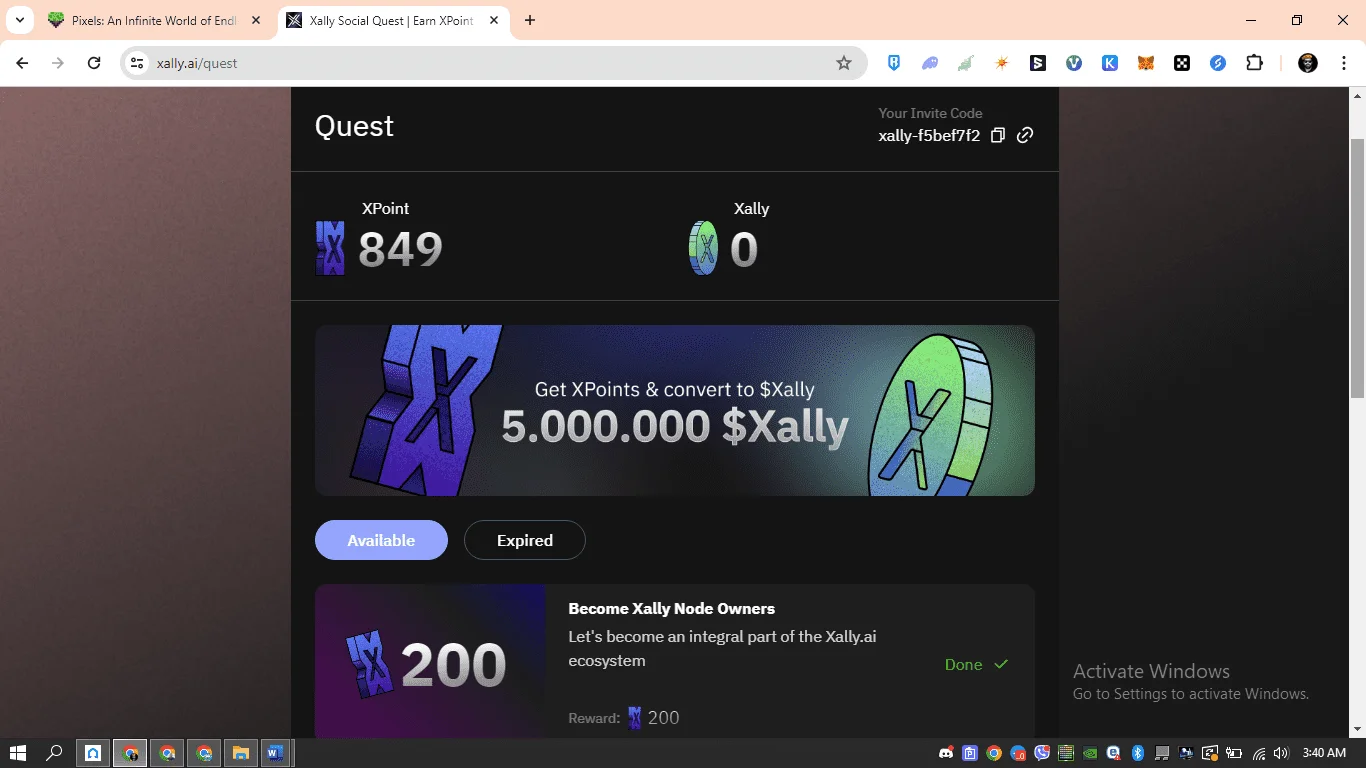This screenshot has width=1366, height=768.
Task: Click the 5.000.000 $Xally banner
Action: (675, 410)
